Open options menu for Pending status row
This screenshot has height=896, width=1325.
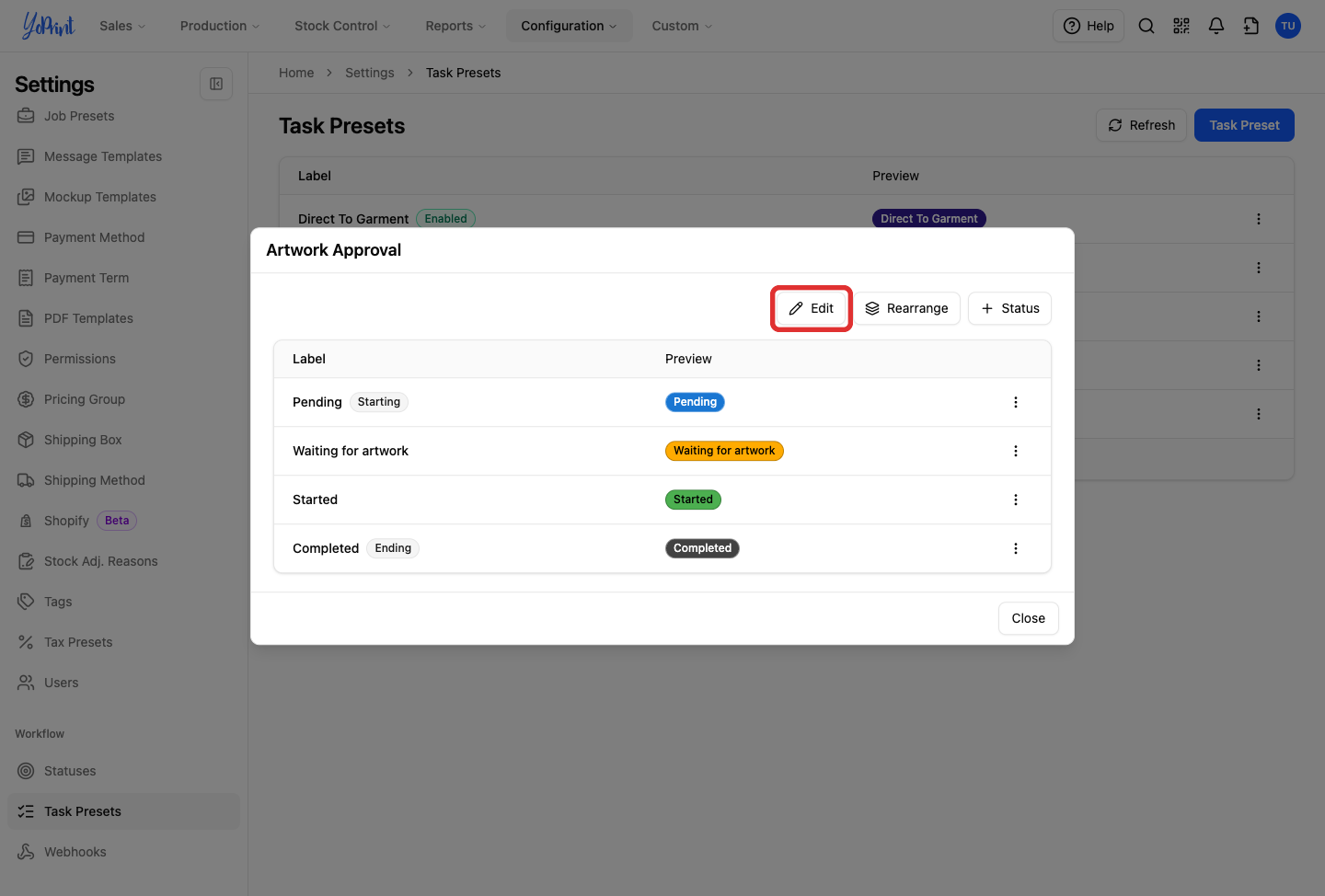coord(1016,402)
